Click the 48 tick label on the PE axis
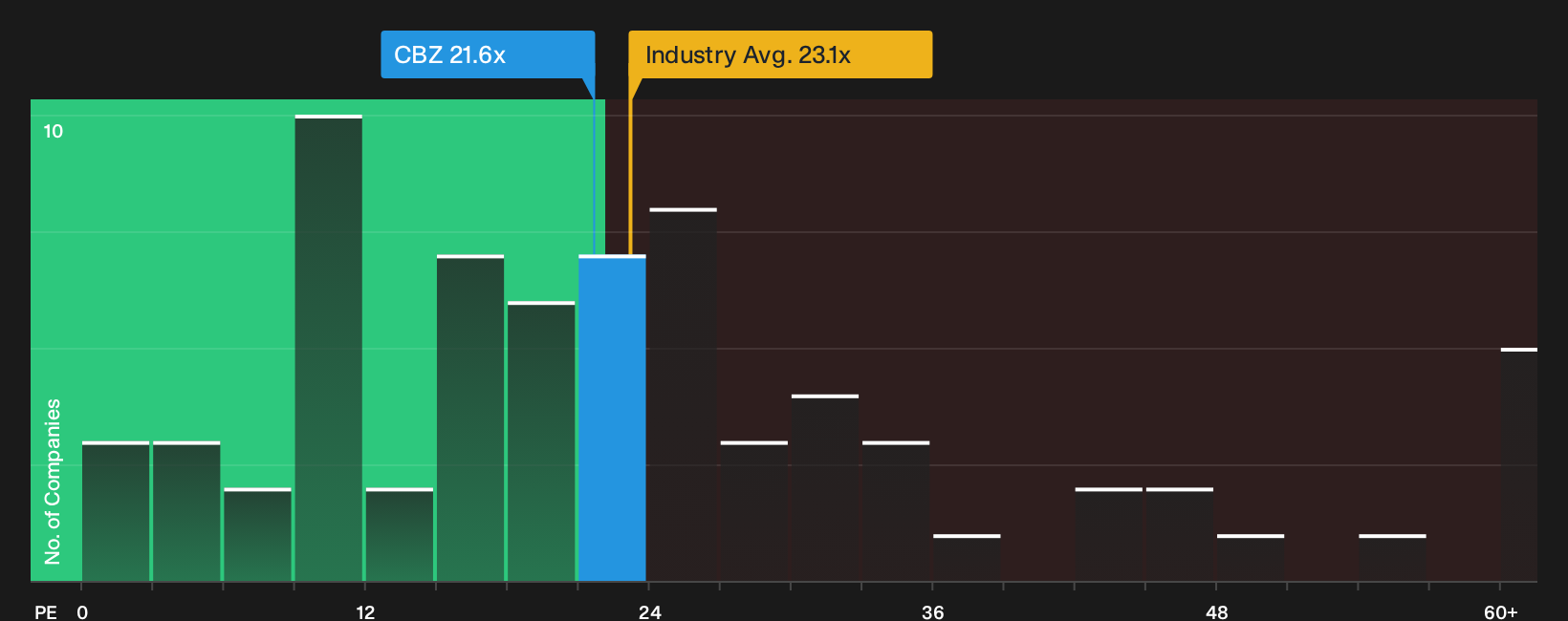 point(1216,611)
